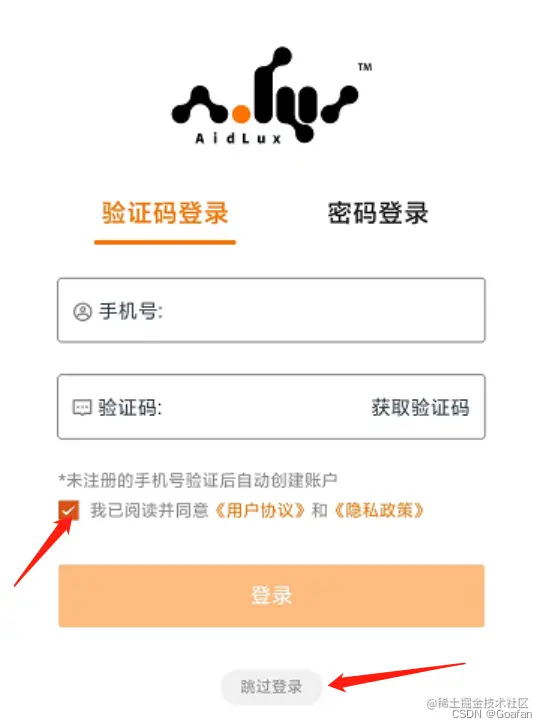This screenshot has width=547, height=728.
Task: Click the AidLux logo graphic
Action: [x=265, y=95]
